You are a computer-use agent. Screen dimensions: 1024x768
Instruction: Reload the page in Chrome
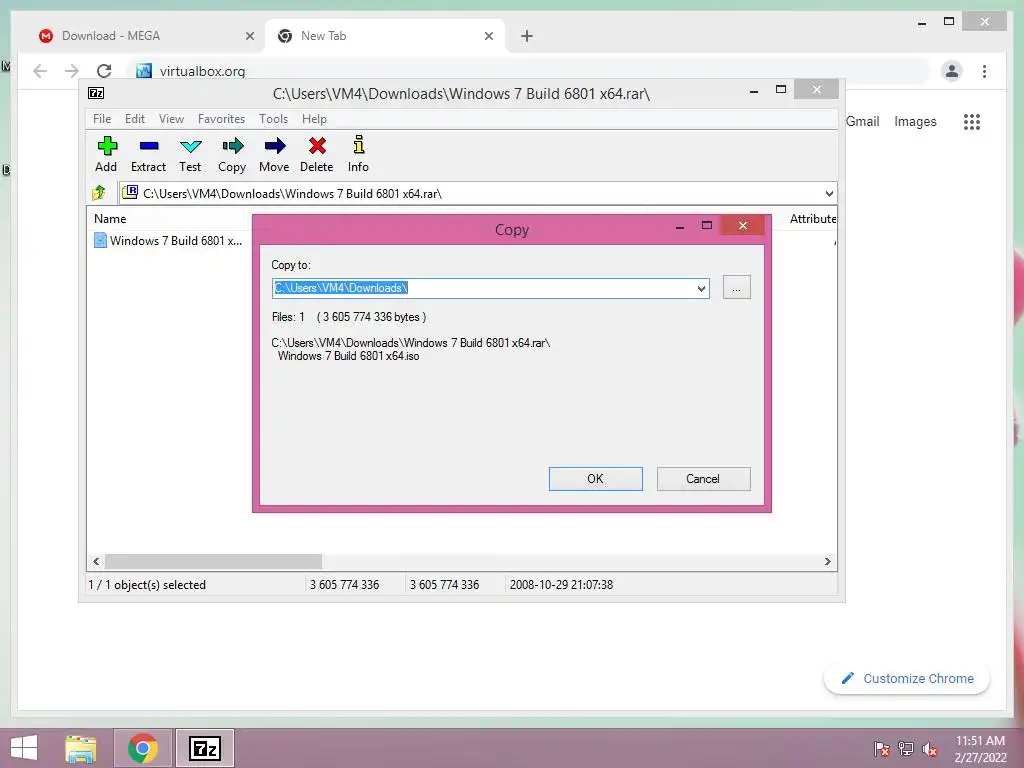click(x=104, y=71)
